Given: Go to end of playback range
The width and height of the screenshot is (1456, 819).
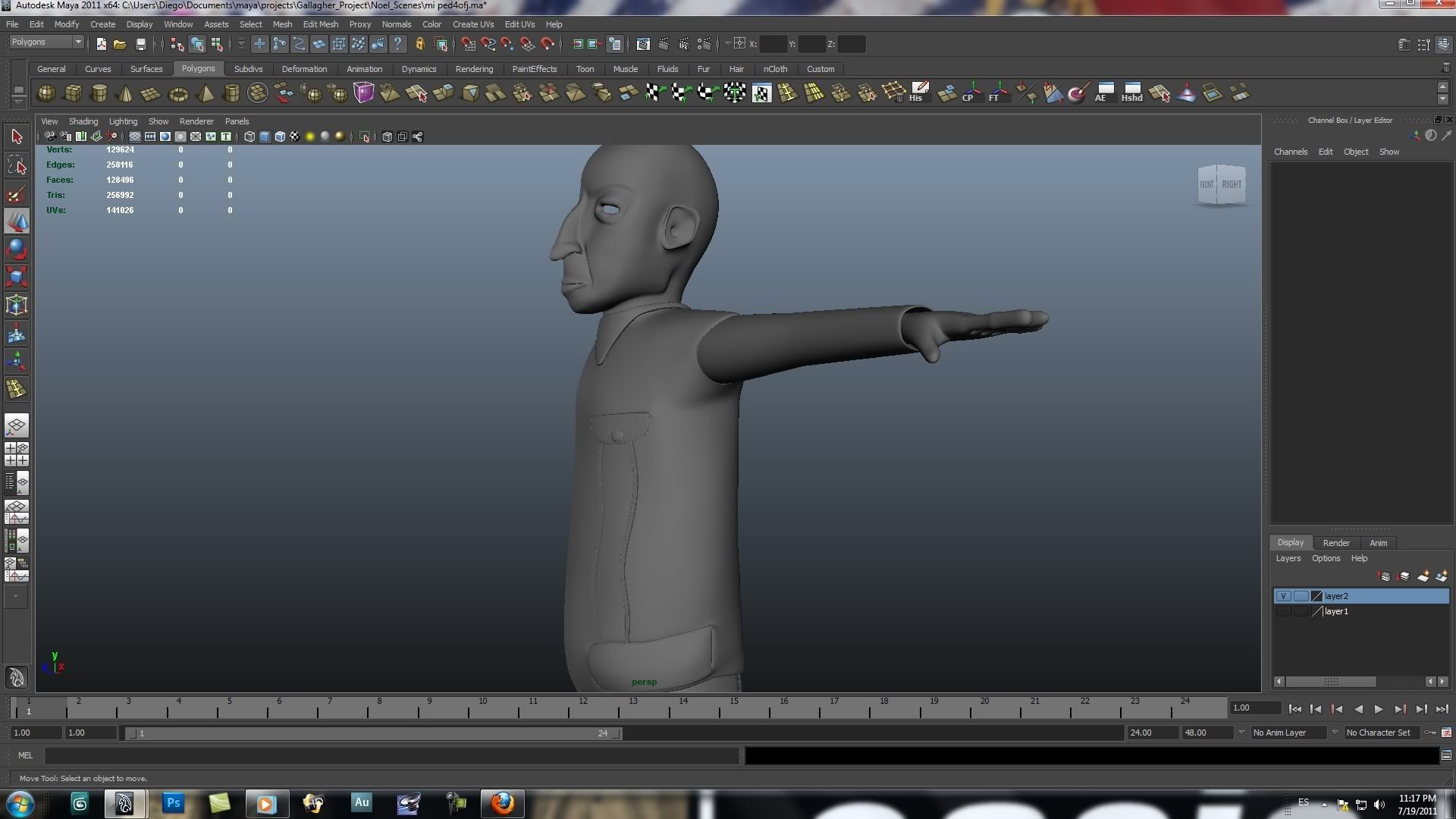Looking at the screenshot, I should pos(1442,709).
